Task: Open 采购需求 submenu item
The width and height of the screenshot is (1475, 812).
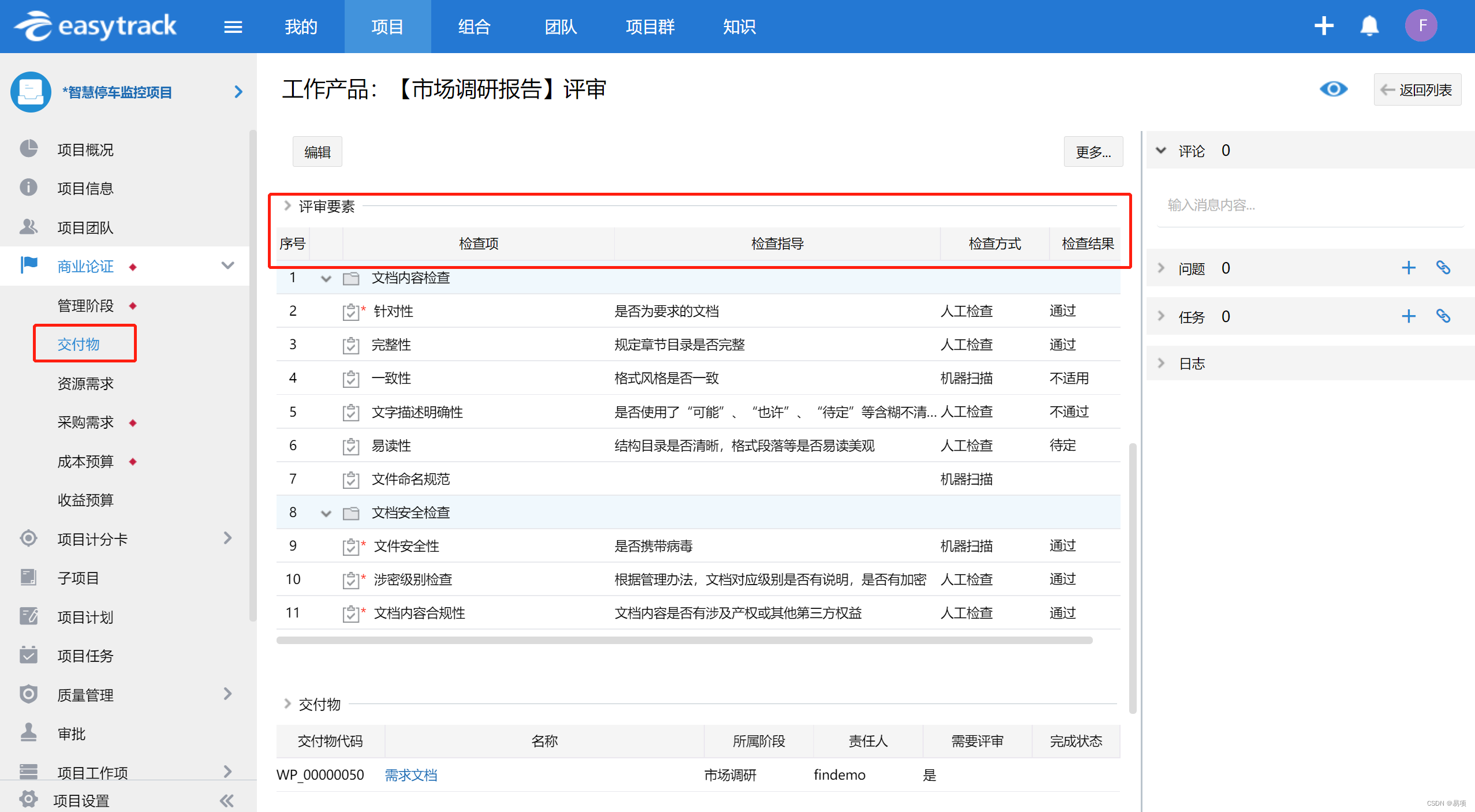Action: 85,422
